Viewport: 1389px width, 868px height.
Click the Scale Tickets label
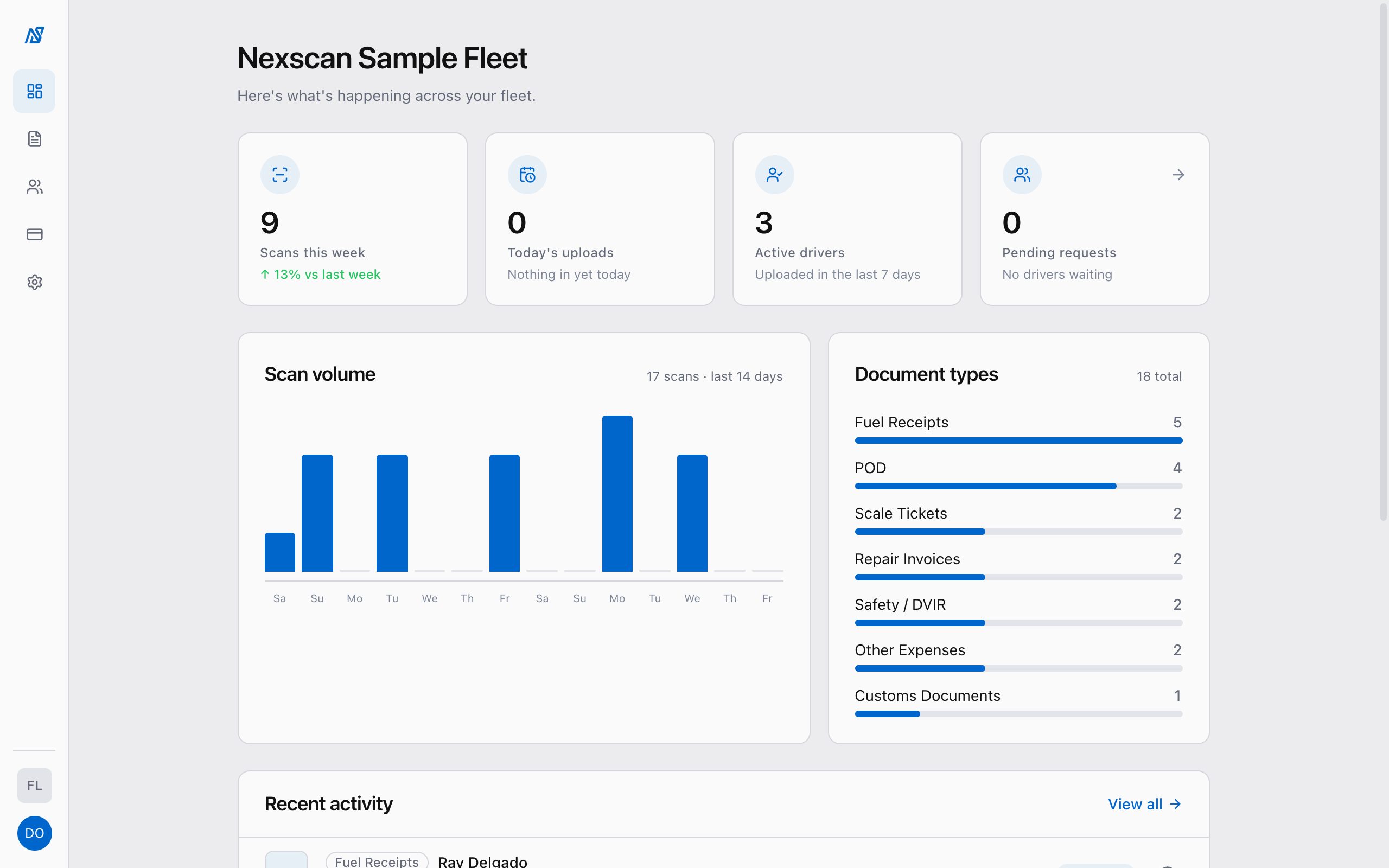point(901,513)
